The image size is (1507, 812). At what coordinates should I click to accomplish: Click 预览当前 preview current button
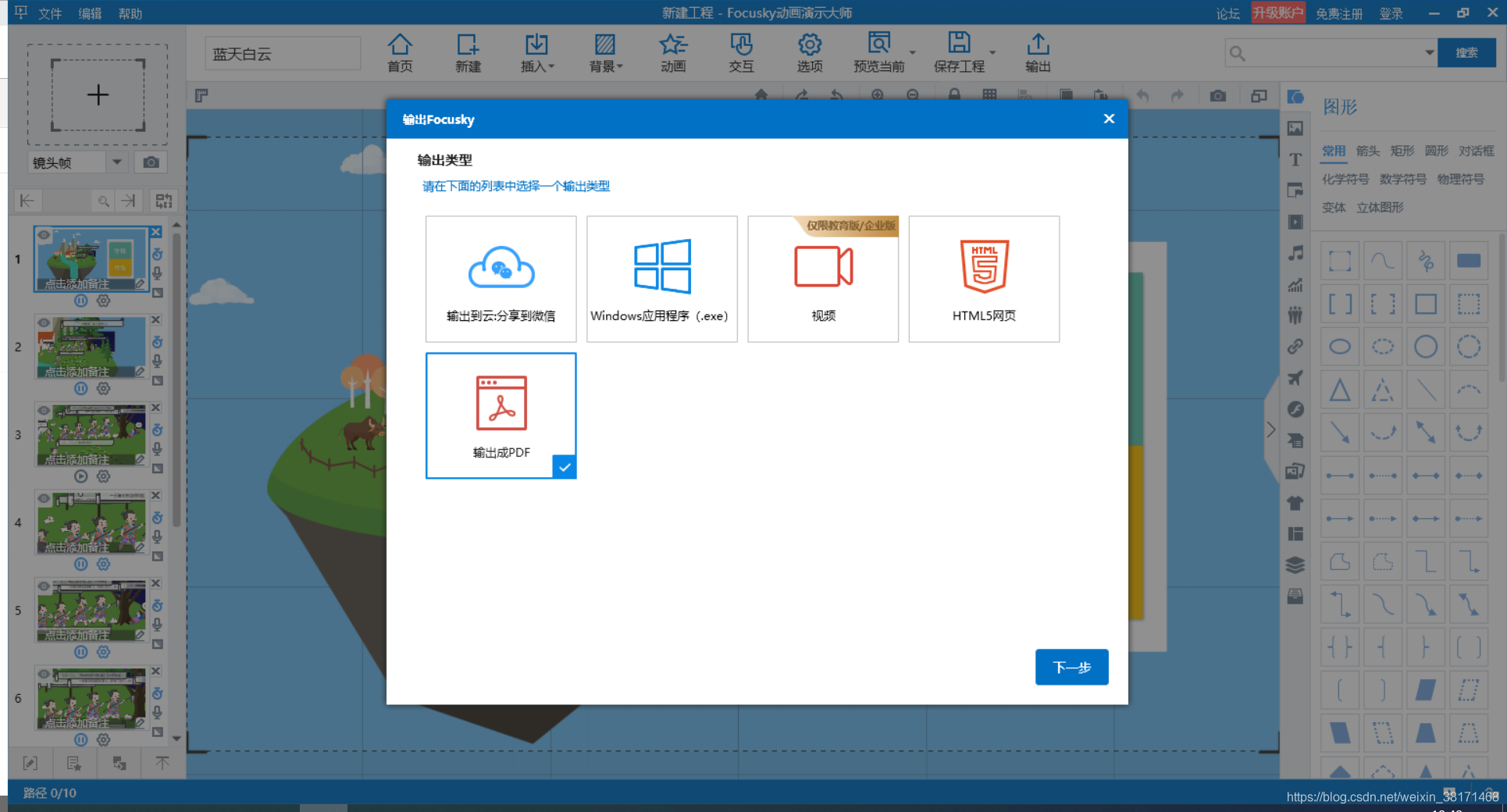(878, 53)
